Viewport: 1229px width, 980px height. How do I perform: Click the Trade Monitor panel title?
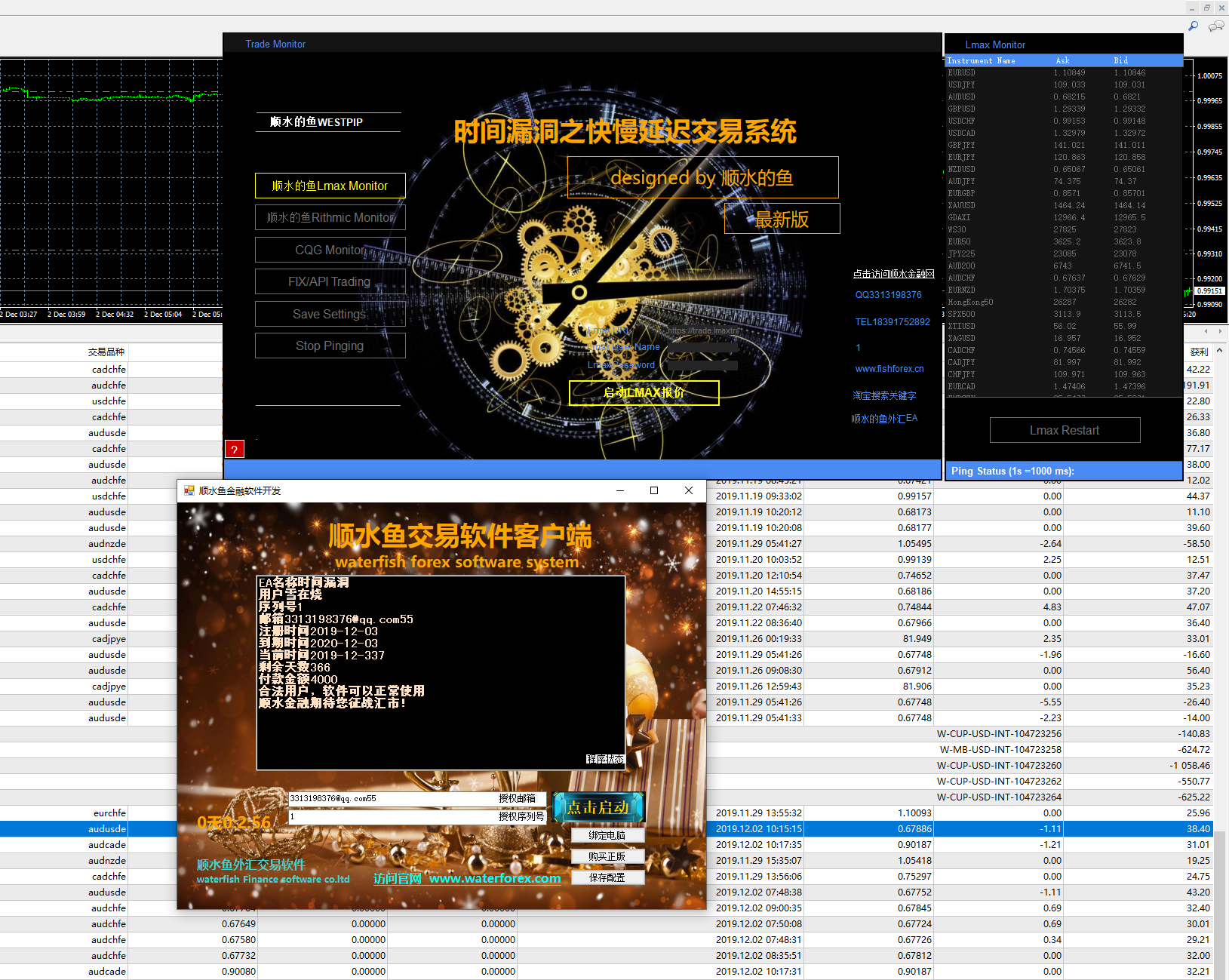coord(275,44)
